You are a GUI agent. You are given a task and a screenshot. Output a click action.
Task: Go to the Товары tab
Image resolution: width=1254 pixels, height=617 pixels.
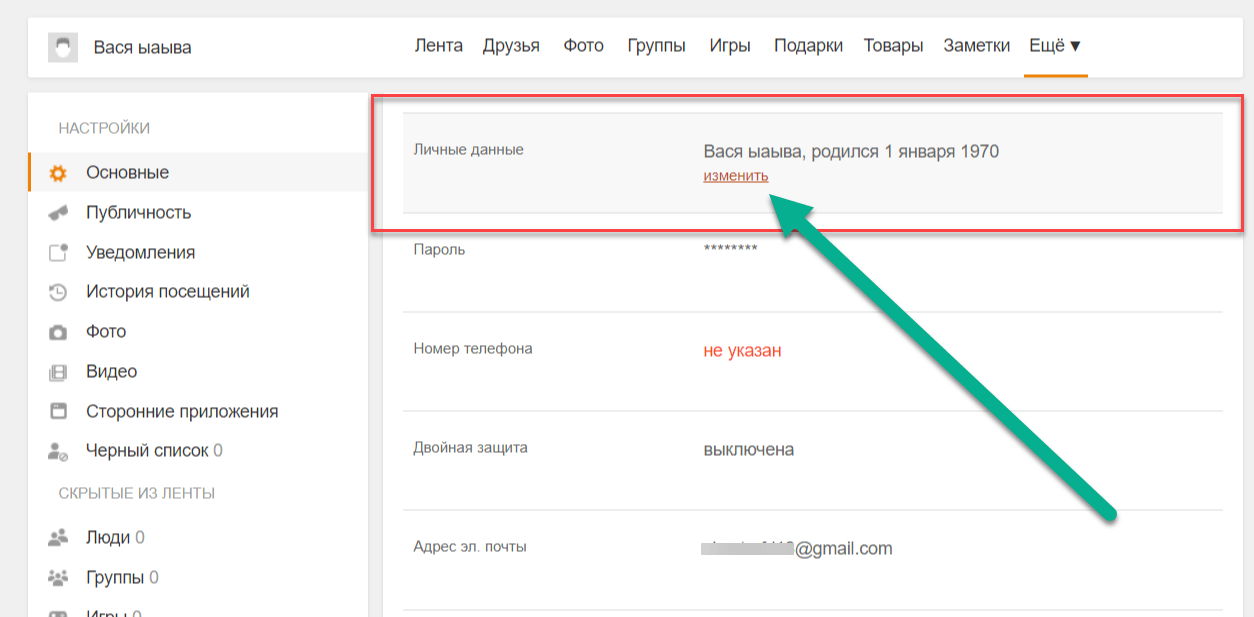[x=893, y=46]
